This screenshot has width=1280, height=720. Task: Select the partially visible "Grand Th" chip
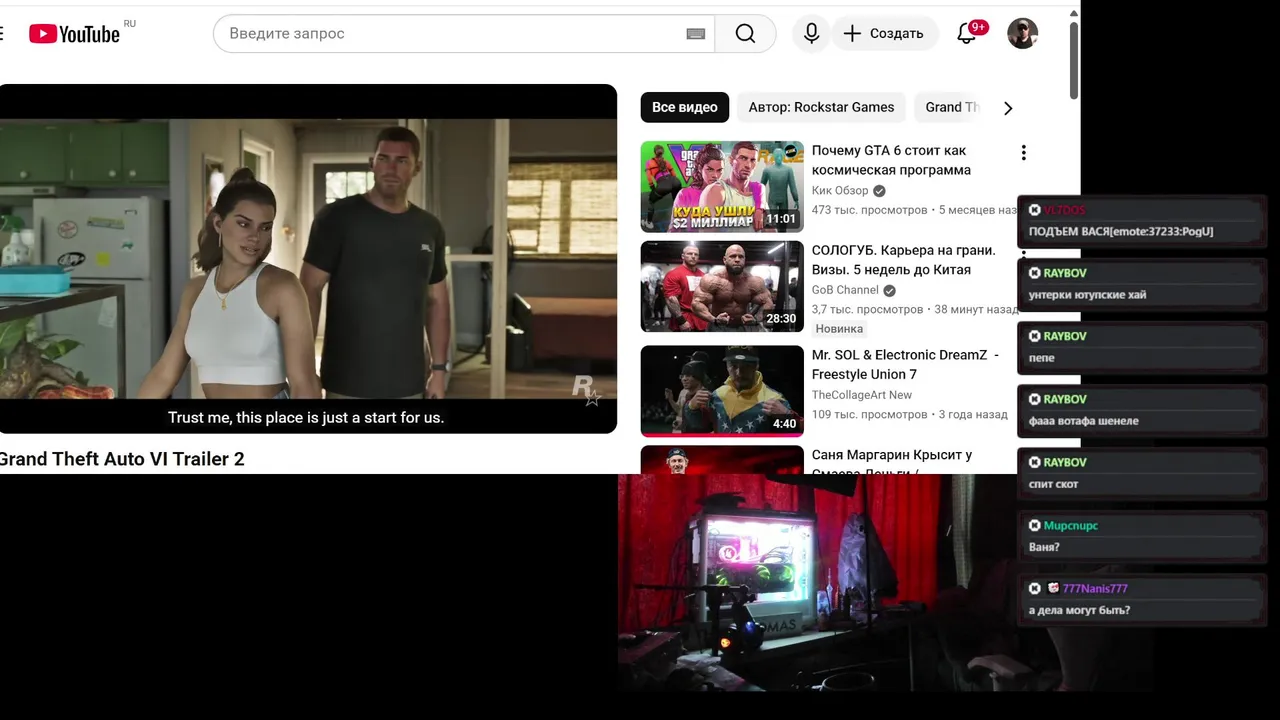point(950,107)
